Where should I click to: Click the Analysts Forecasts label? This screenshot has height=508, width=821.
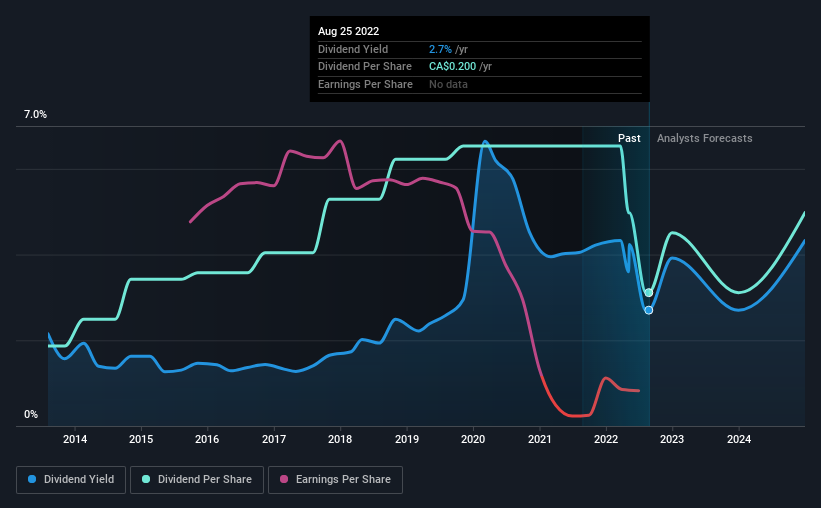coord(705,138)
